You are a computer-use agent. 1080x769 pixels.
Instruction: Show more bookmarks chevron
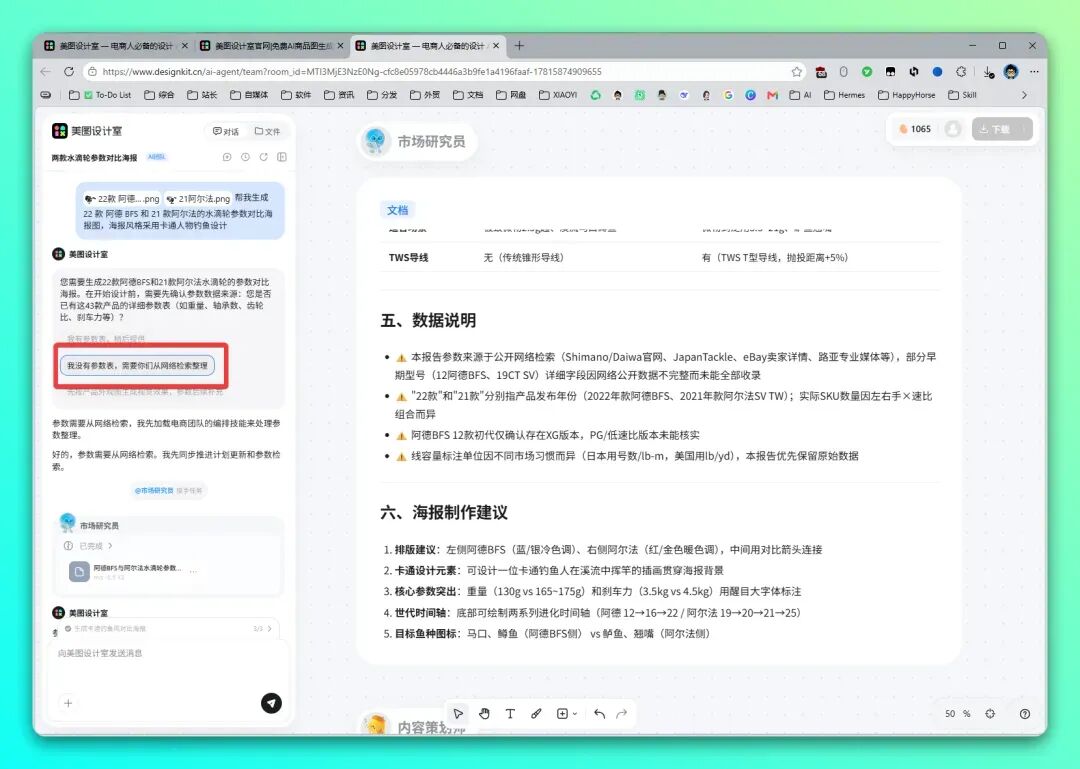pos(1024,95)
